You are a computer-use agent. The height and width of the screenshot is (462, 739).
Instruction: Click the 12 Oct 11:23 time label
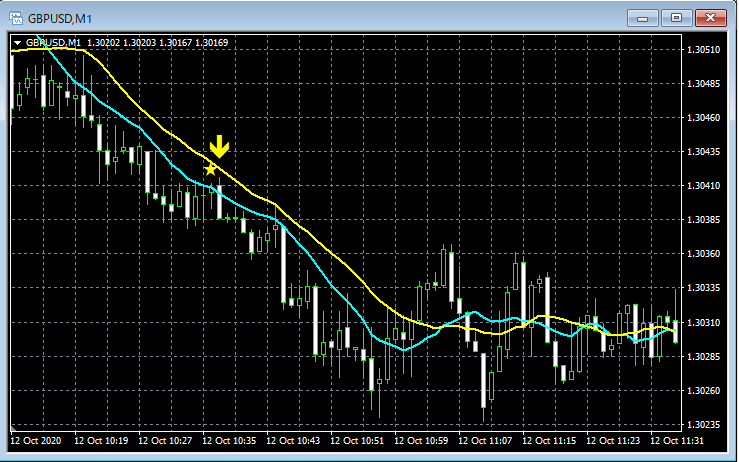(613, 441)
